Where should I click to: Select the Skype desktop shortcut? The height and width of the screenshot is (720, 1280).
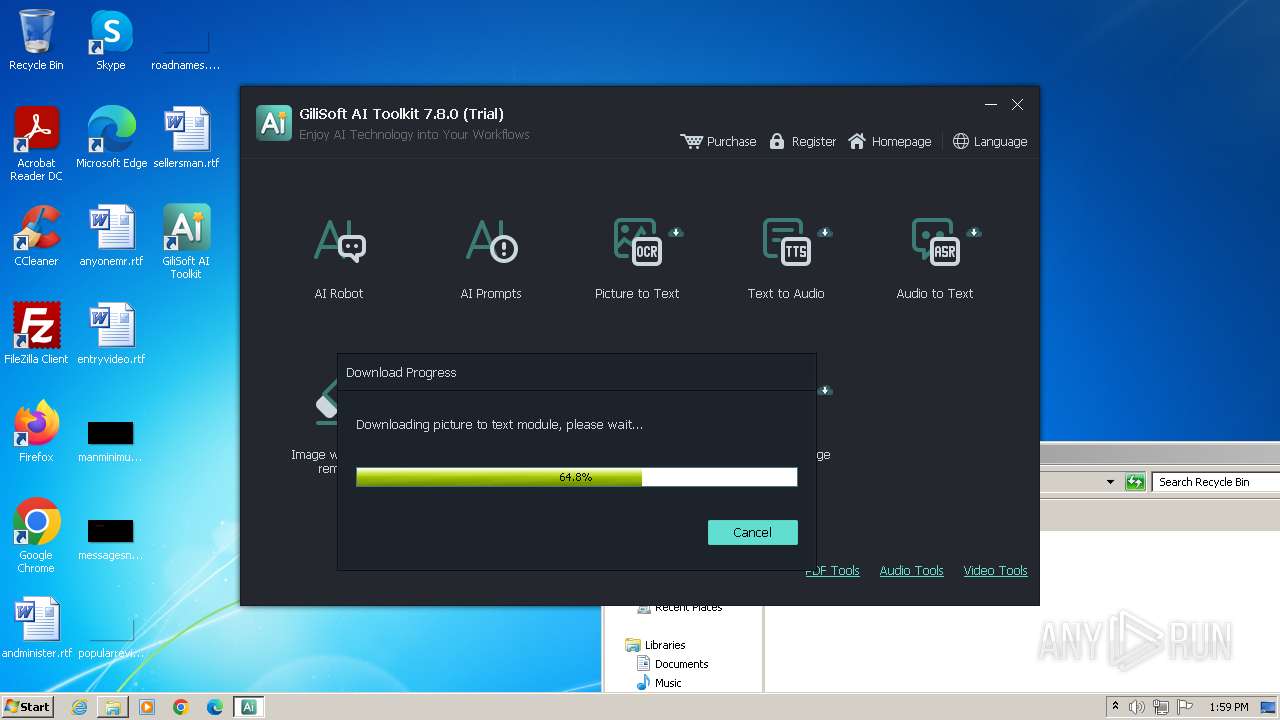(111, 40)
